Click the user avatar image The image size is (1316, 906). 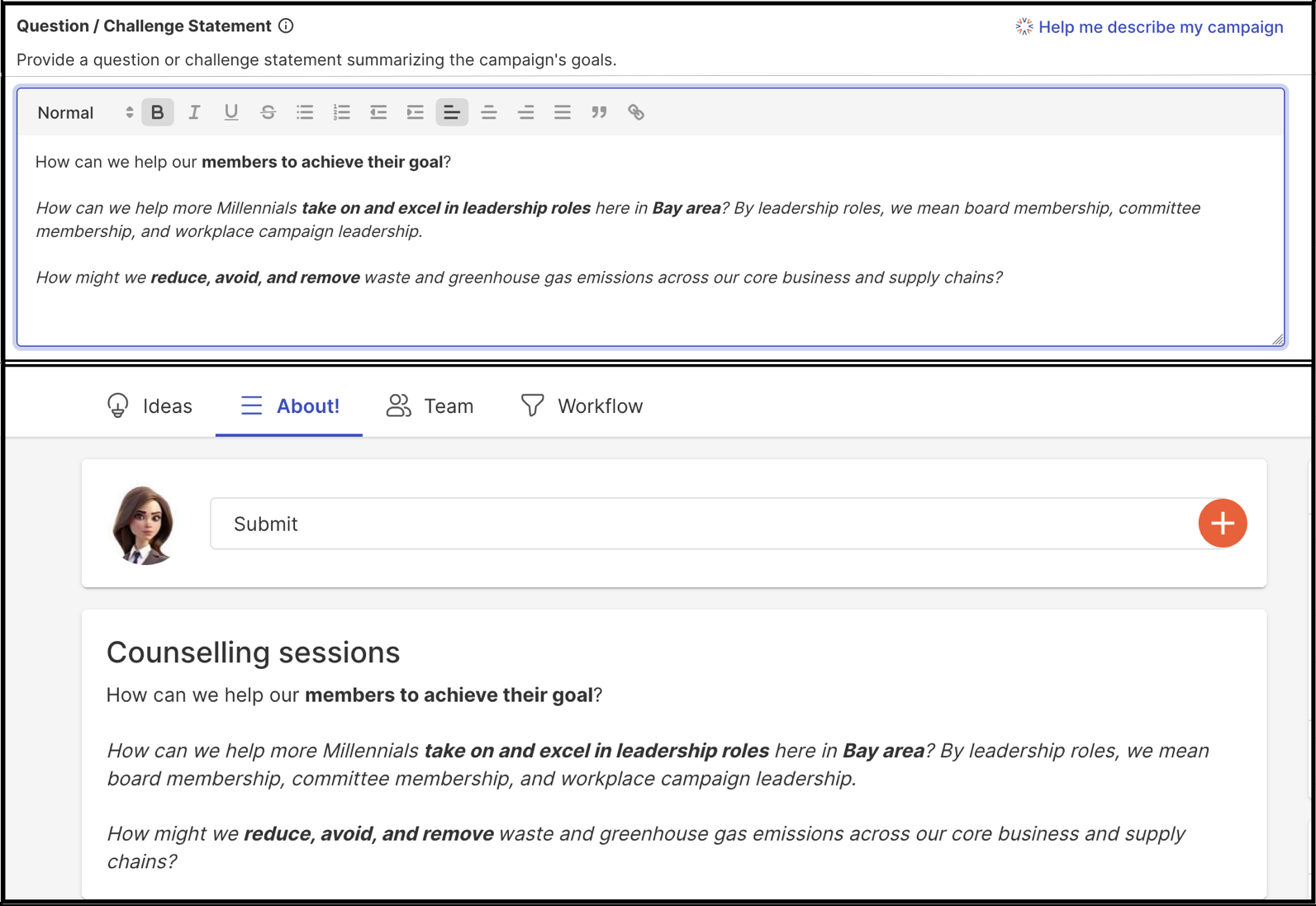pos(144,524)
